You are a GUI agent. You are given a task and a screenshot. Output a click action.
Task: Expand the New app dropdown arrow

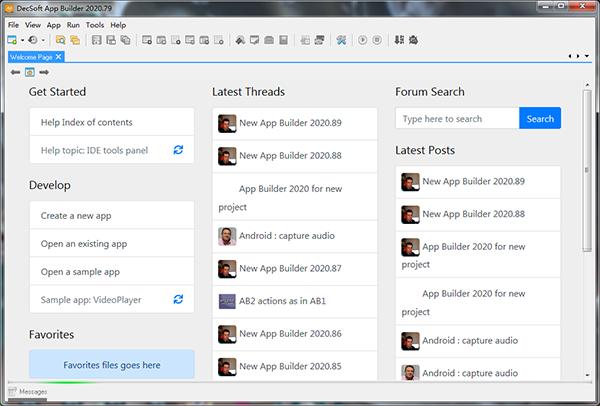[22, 40]
